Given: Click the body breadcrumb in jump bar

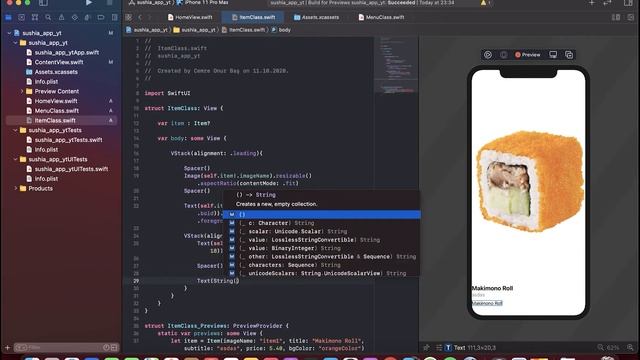Looking at the screenshot, I should (281, 30).
